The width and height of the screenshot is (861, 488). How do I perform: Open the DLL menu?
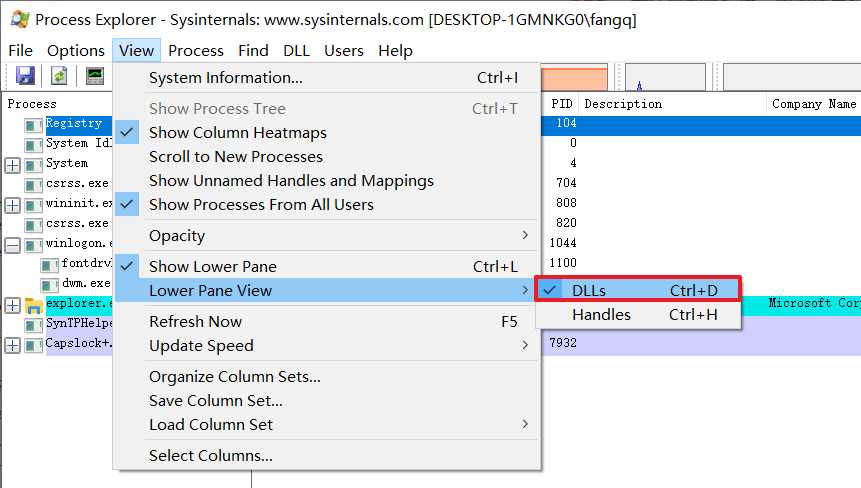(x=297, y=51)
